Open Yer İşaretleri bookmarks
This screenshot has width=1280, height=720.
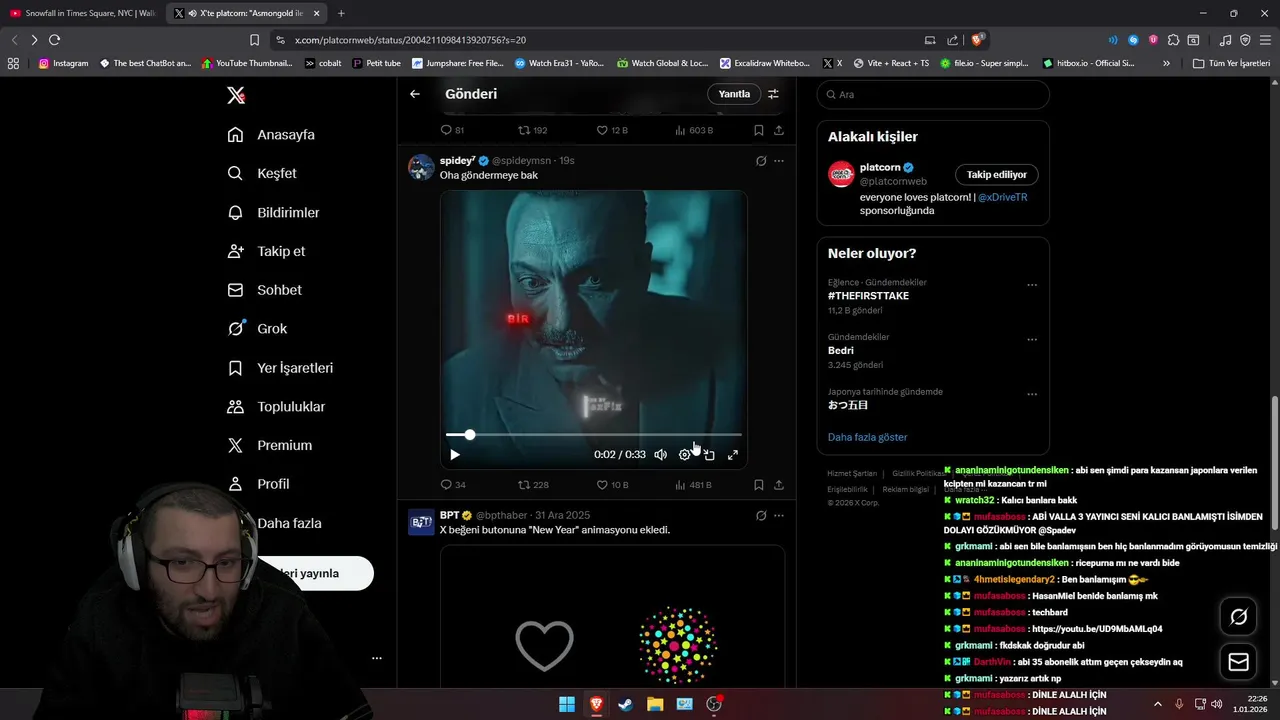[280, 368]
